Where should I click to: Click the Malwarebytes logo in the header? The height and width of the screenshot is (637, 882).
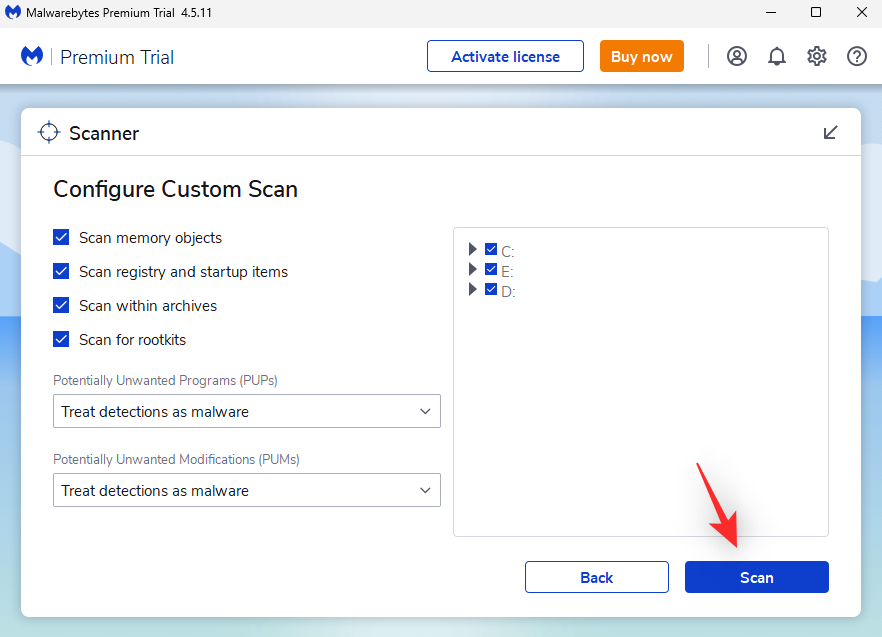point(32,56)
